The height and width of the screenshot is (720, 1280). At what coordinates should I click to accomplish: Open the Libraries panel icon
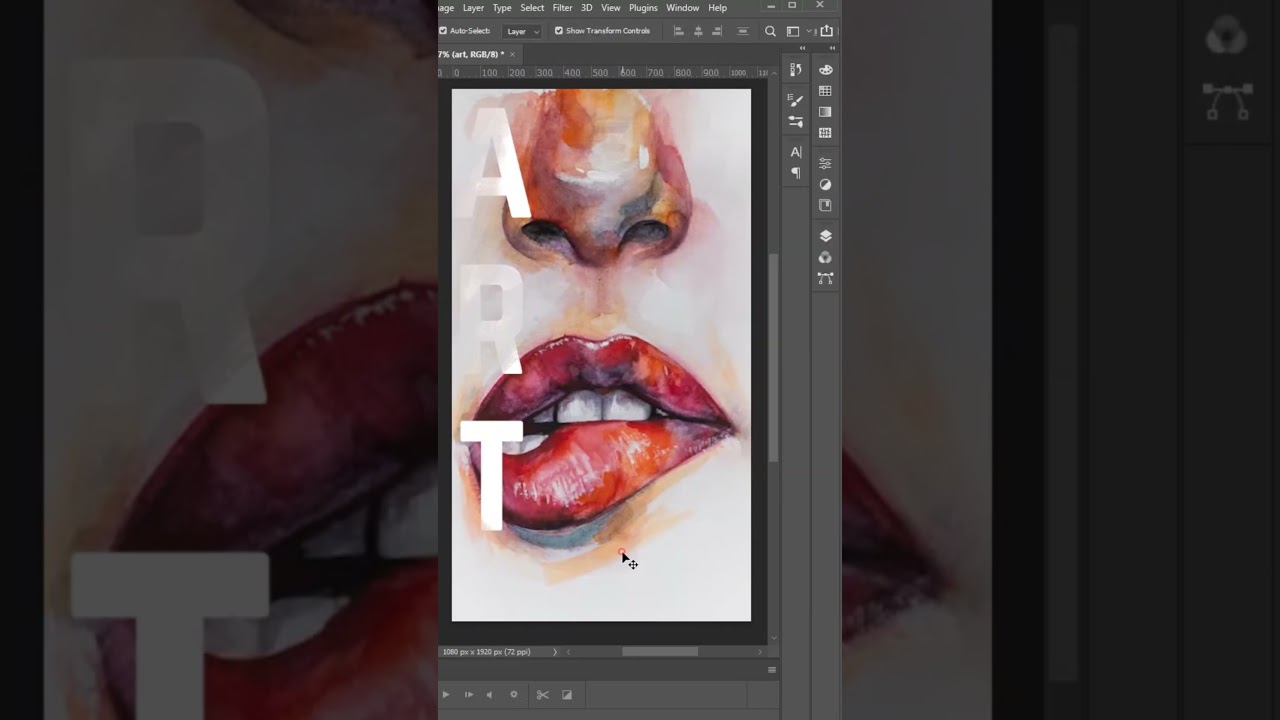(x=825, y=205)
